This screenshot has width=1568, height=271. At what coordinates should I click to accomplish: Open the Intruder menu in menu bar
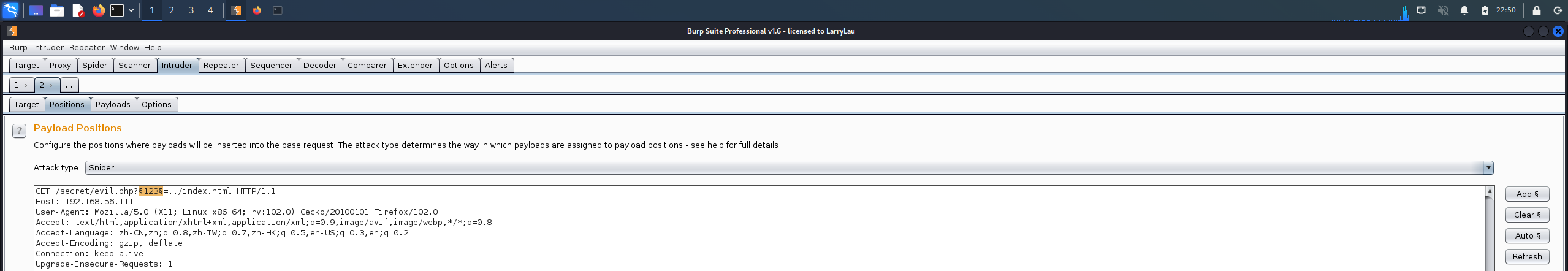(48, 48)
